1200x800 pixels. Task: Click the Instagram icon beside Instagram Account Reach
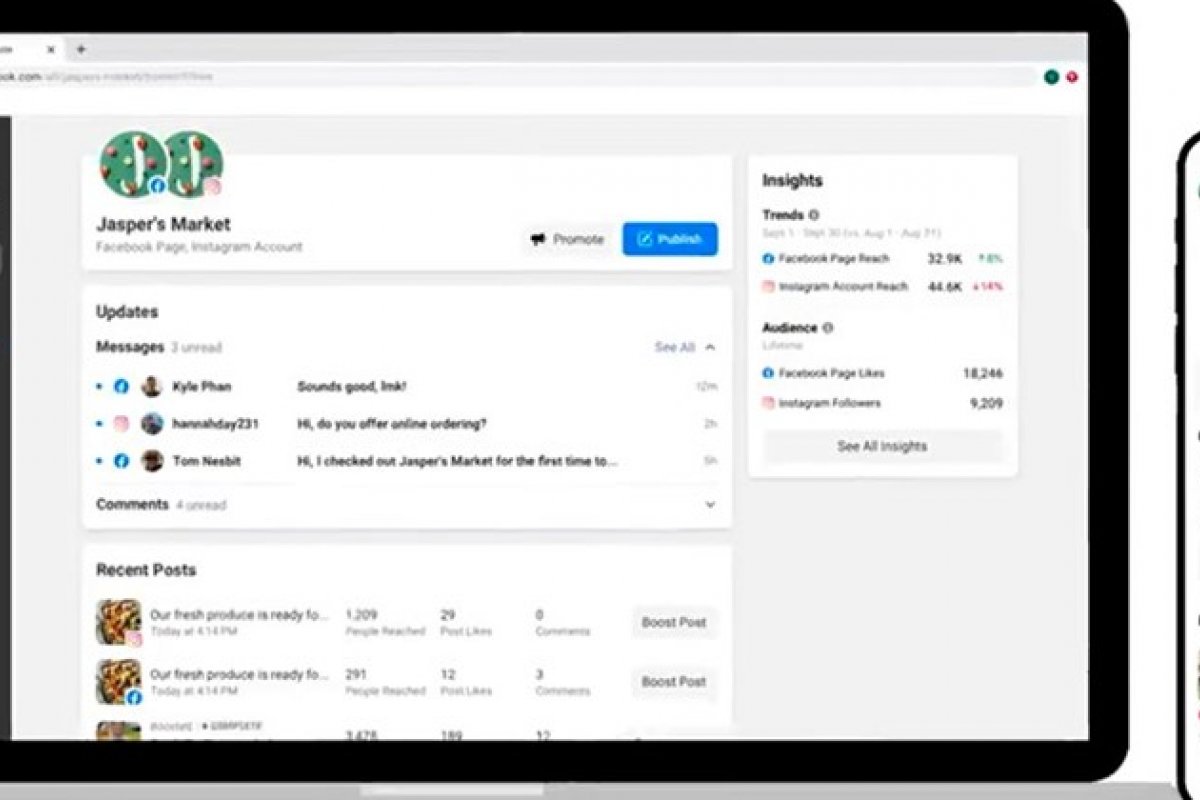tap(765, 286)
